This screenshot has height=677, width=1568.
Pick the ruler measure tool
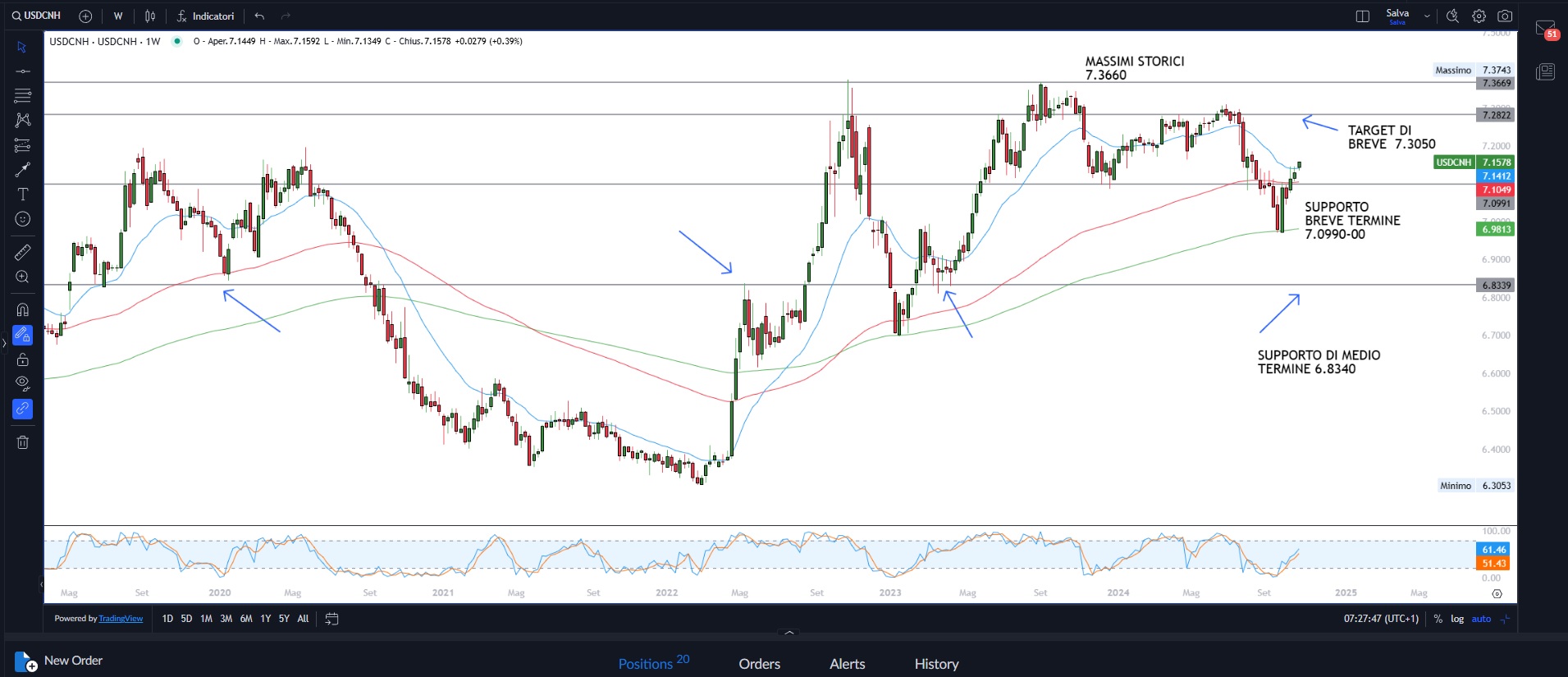pyautogui.click(x=23, y=252)
